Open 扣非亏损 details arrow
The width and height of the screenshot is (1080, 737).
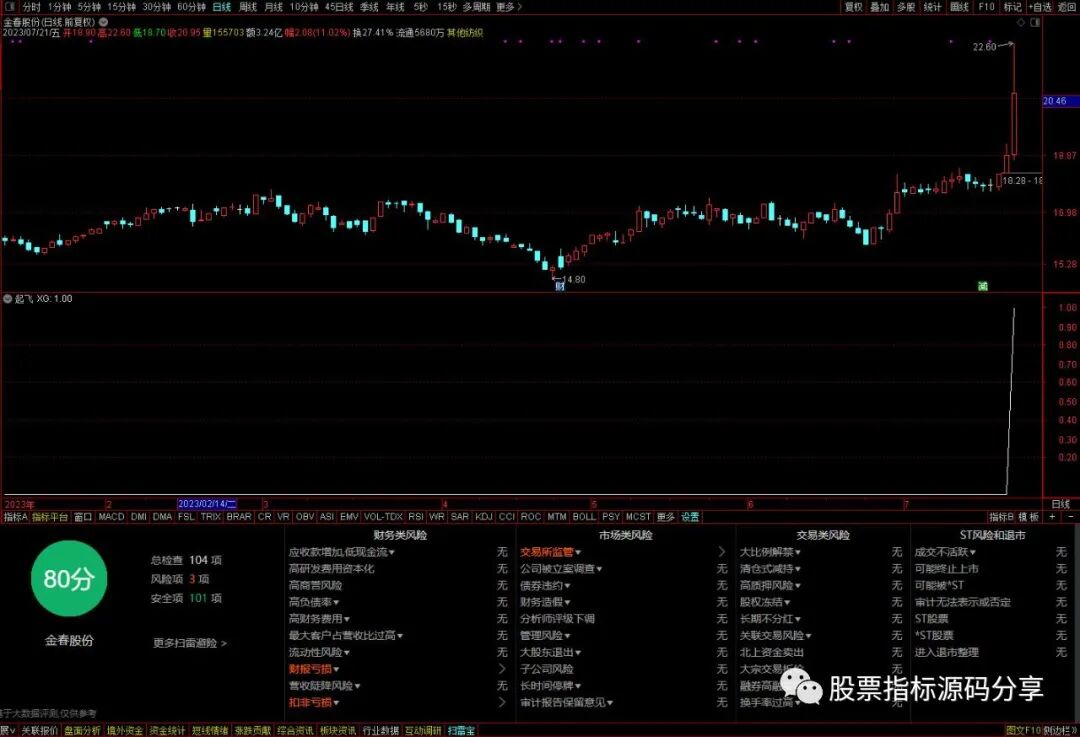pos(501,703)
